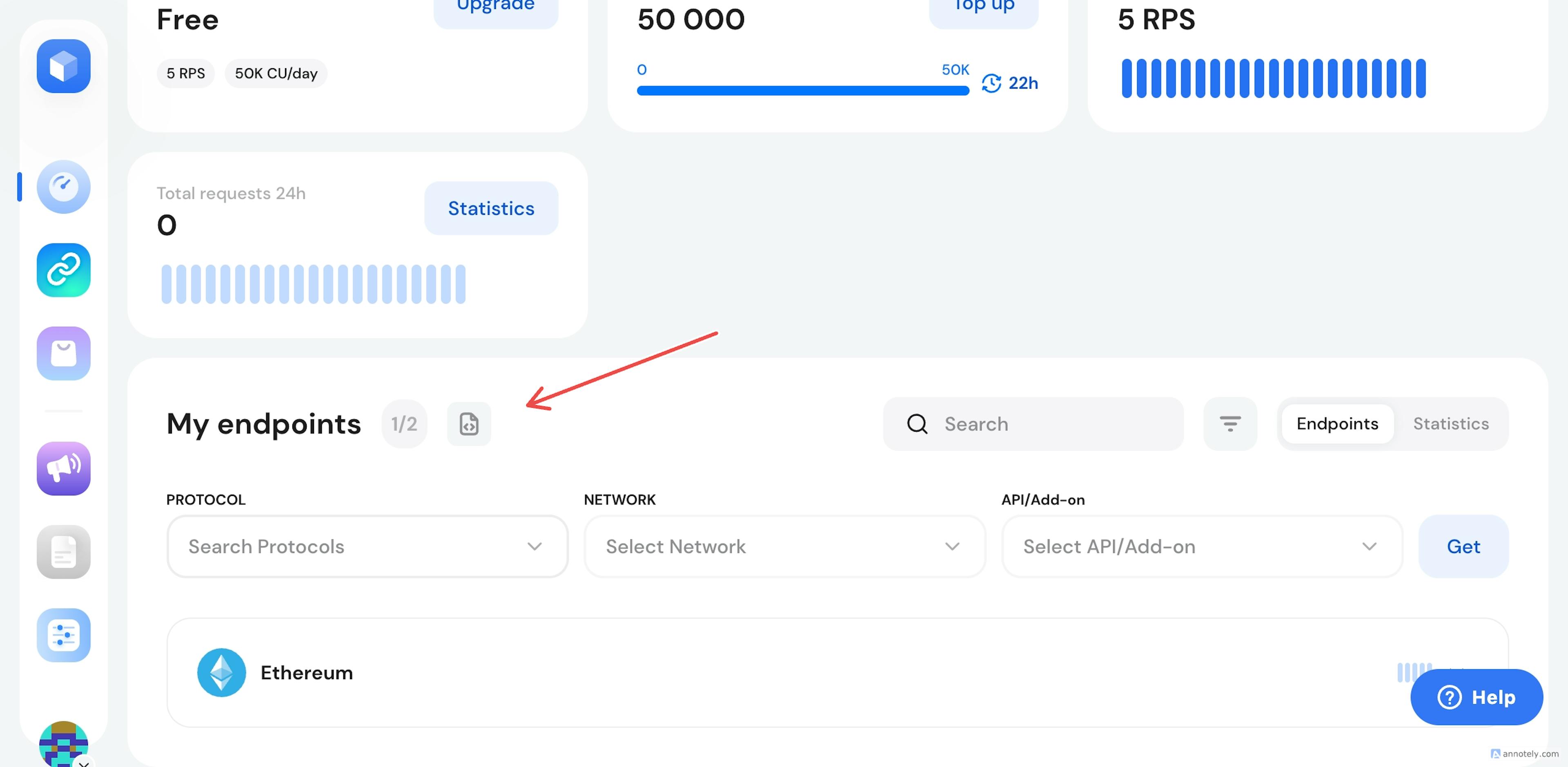Click the 50K compute units progress bar
This screenshot has width=1568, height=767.
[802, 91]
